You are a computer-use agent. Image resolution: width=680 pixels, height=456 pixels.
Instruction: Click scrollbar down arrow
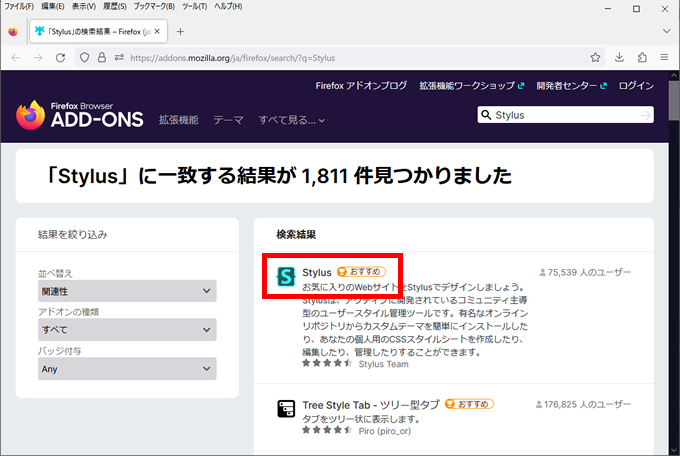click(x=674, y=450)
